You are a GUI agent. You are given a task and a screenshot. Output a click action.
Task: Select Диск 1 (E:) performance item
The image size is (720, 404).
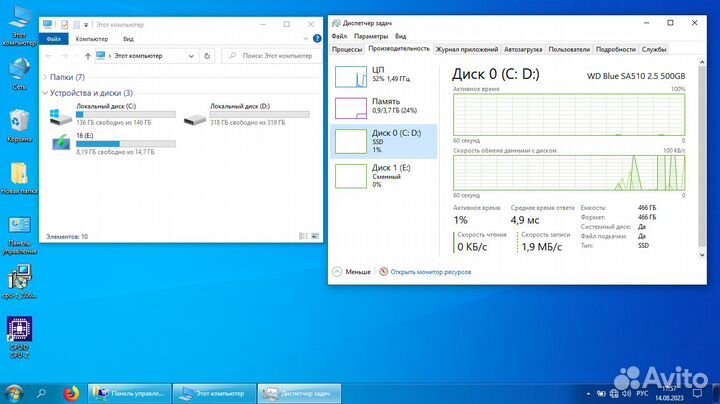pyautogui.click(x=384, y=176)
